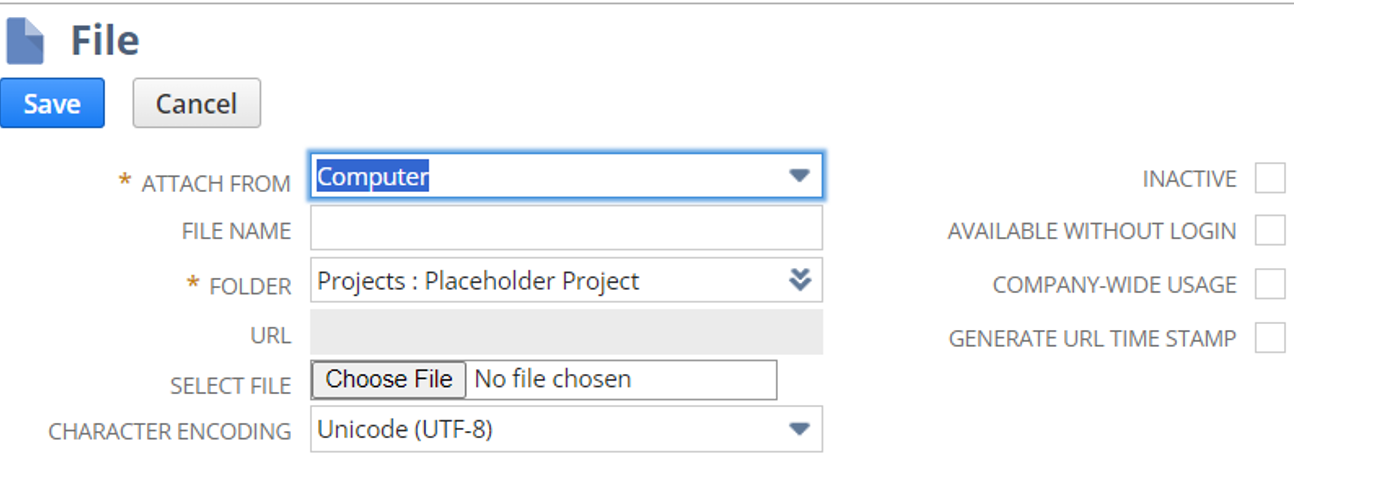Click the File page heading
This screenshot has height=498, width=1382.
click(x=104, y=42)
